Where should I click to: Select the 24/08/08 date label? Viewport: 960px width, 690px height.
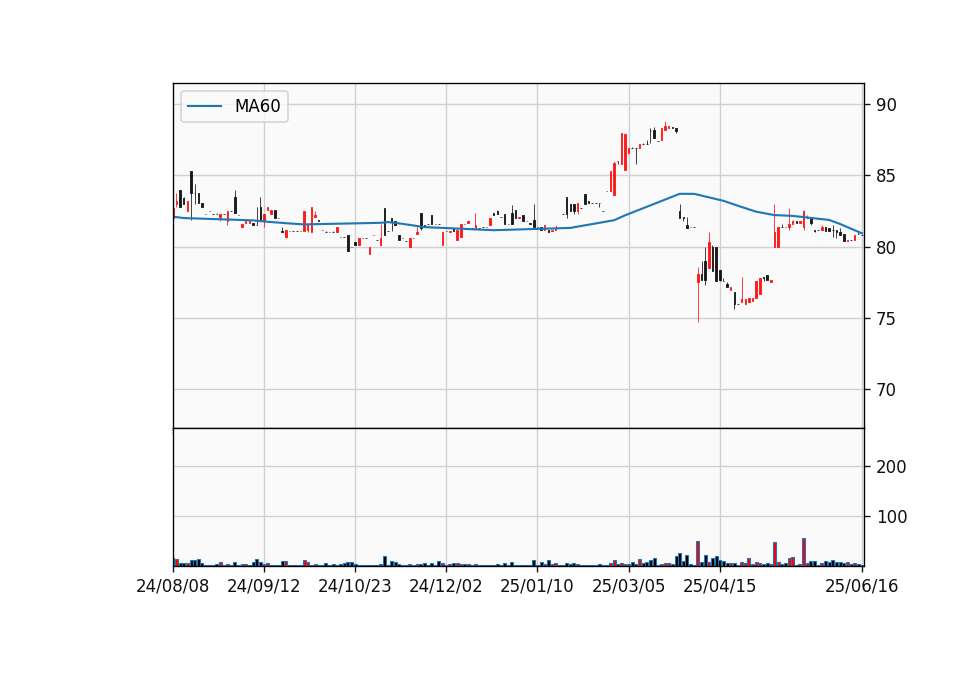coord(173,586)
